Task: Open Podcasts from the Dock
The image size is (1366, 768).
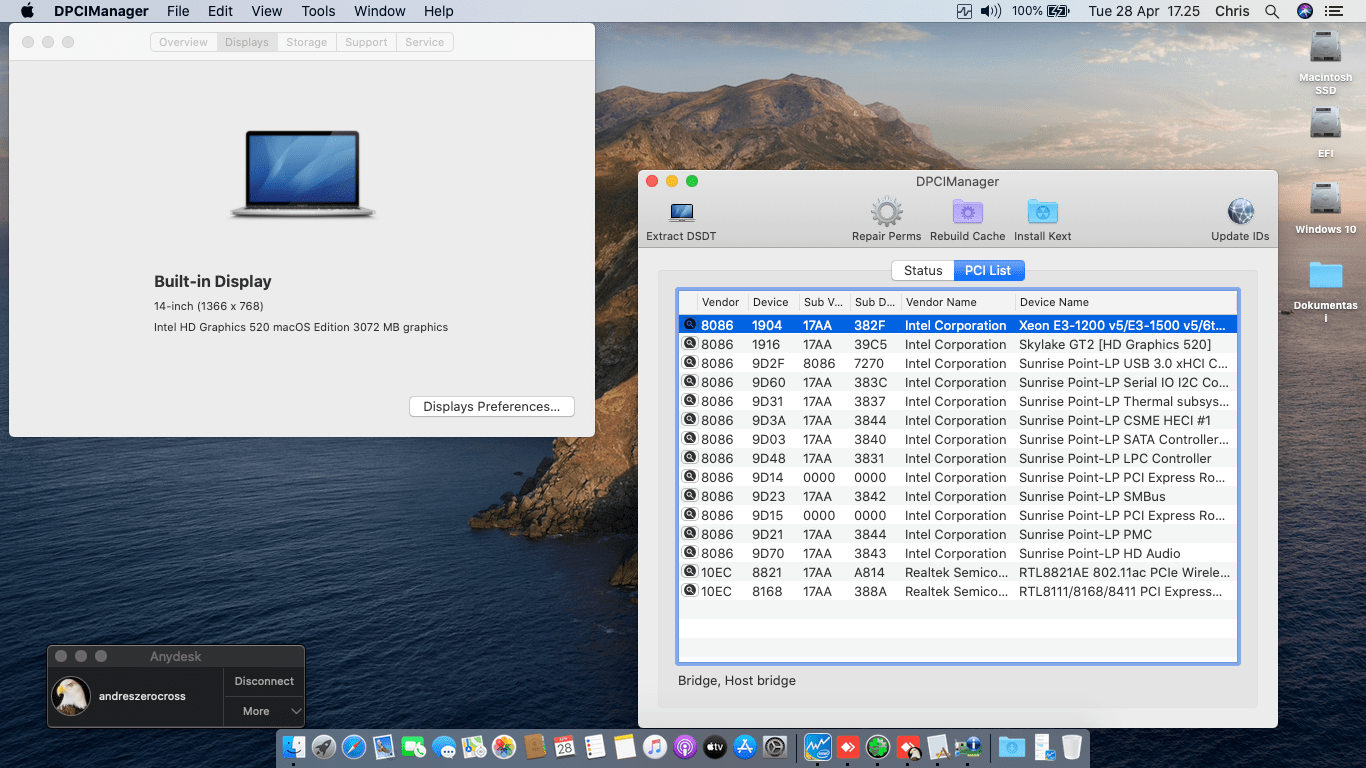Action: pos(685,747)
